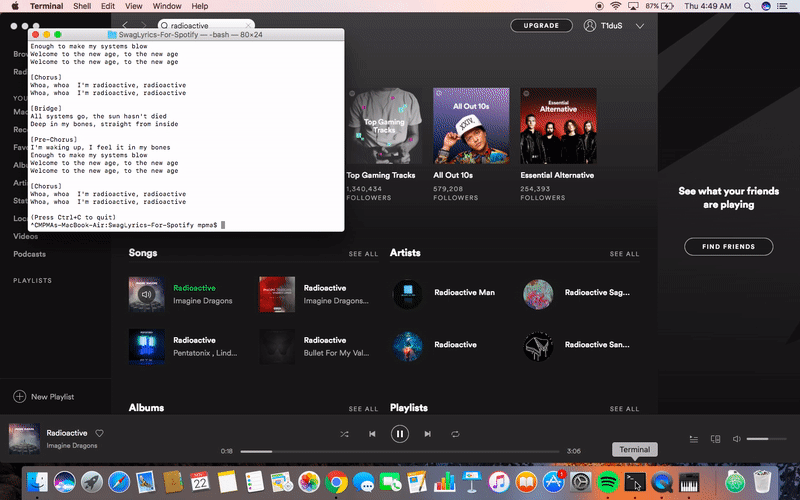Click the now playing album art thumbnail
This screenshot has width=800, height=500.
pos(24,438)
